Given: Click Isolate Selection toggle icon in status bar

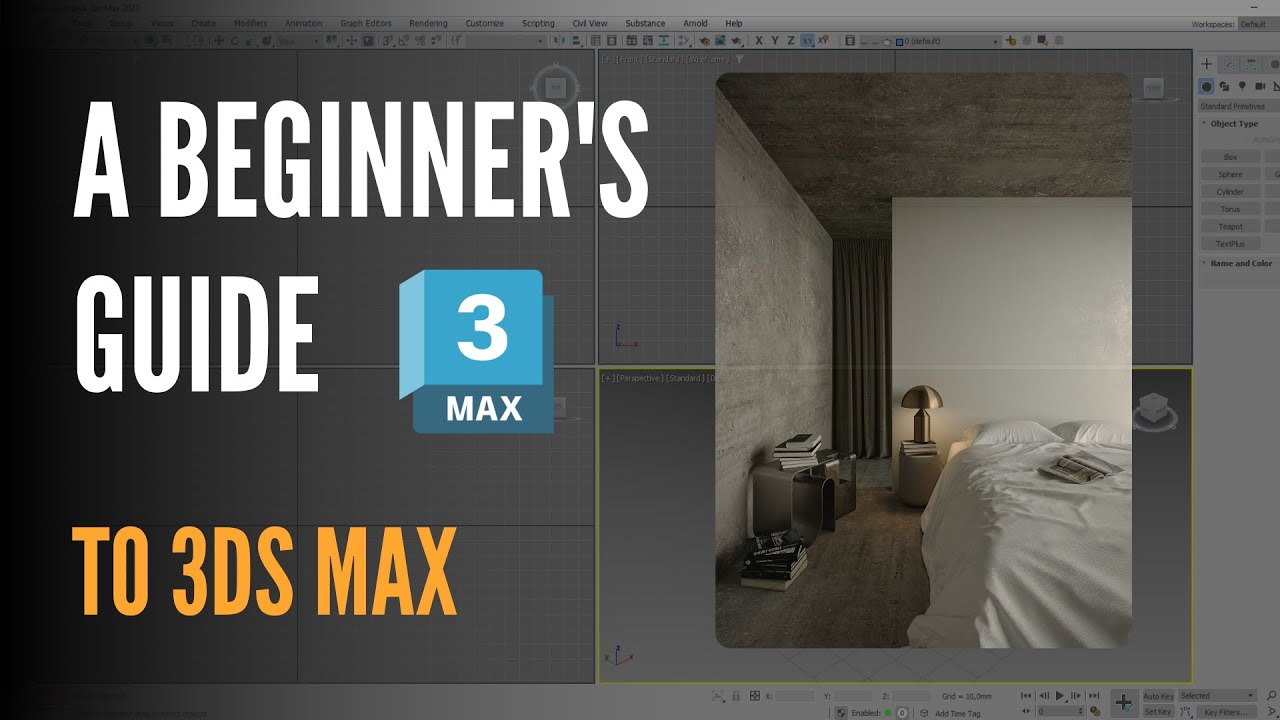Looking at the screenshot, I should tap(718, 696).
